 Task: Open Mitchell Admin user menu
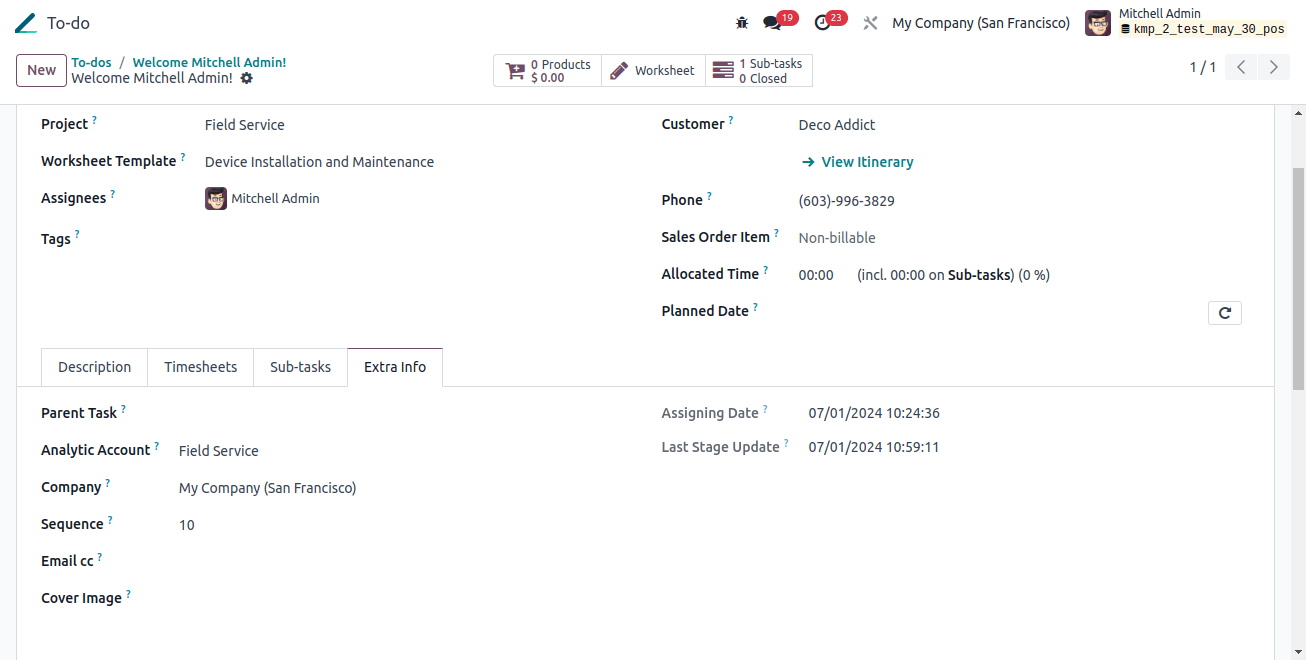pyautogui.click(x=1186, y=22)
